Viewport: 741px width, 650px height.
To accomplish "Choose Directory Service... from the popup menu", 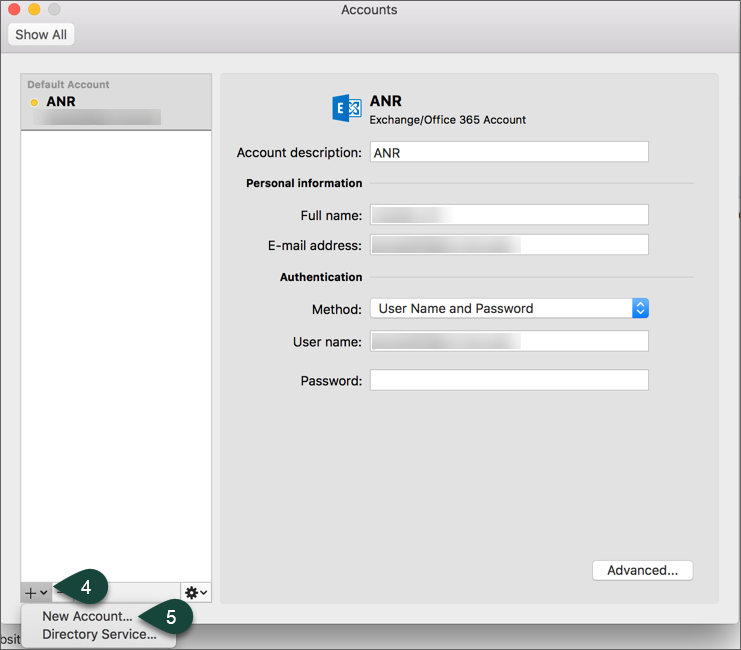I will click(x=99, y=634).
